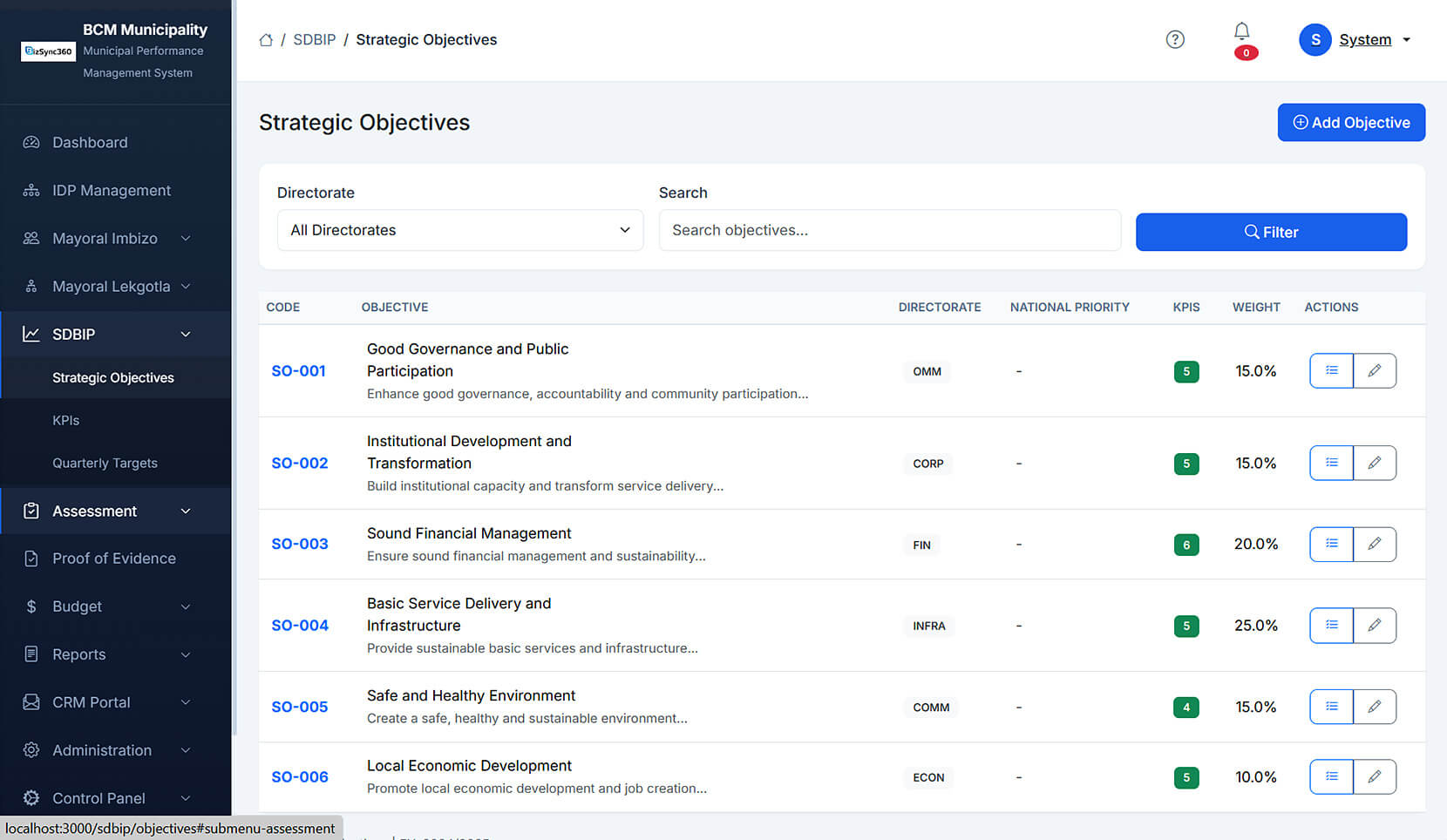Screen dimensions: 1447x840
Task: Click the green KPI badge for SO-004
Action: click(x=1185, y=626)
